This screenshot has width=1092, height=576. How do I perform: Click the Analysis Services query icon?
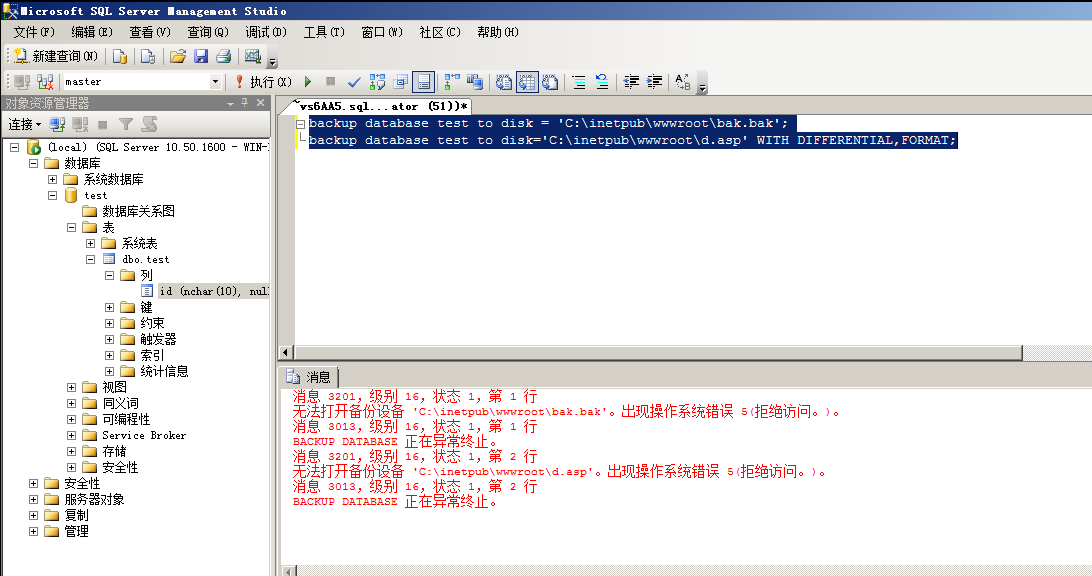pyautogui.click(x=148, y=56)
